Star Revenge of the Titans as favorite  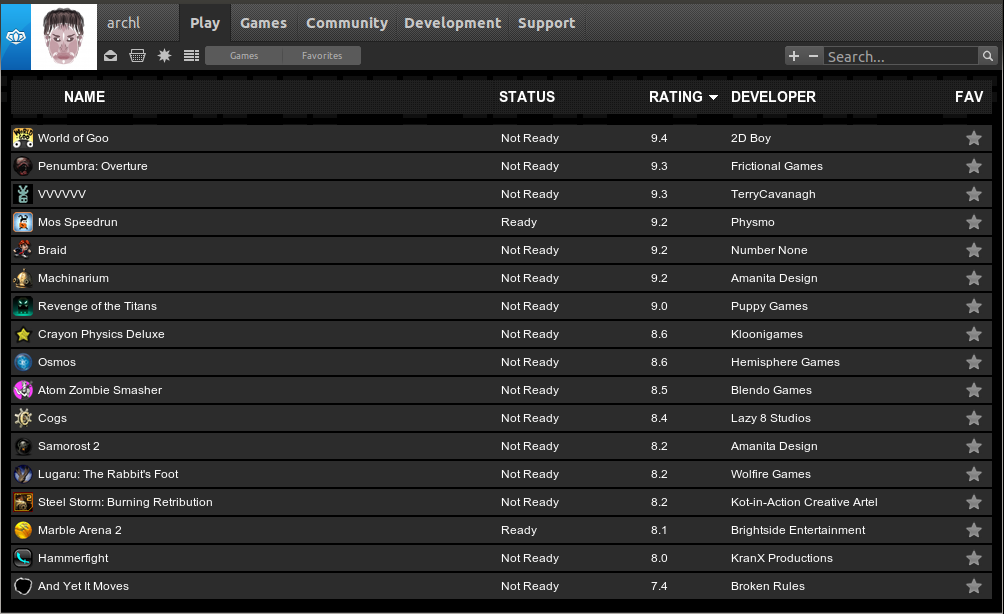pos(974,306)
